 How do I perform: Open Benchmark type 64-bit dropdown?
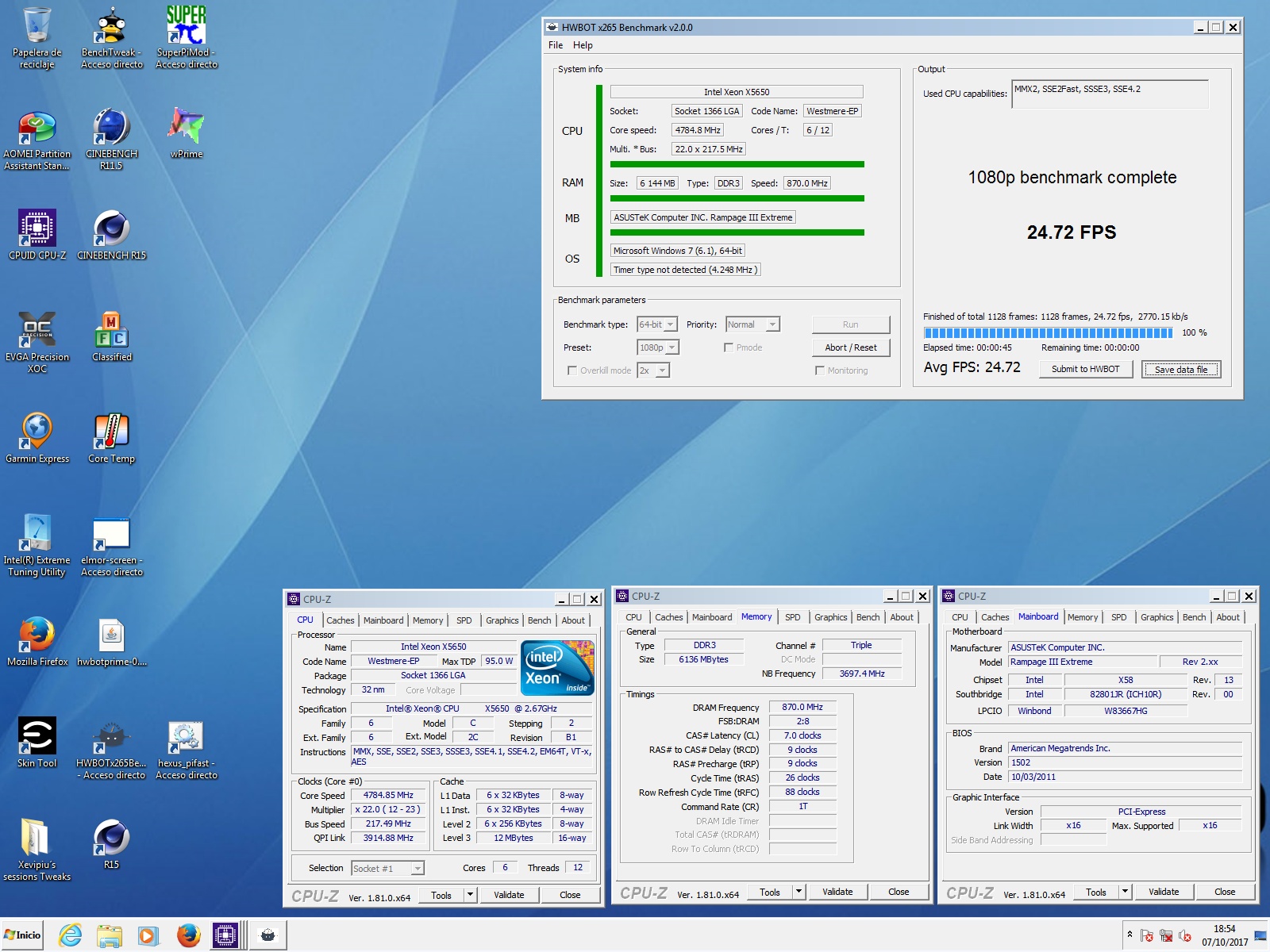click(x=657, y=324)
